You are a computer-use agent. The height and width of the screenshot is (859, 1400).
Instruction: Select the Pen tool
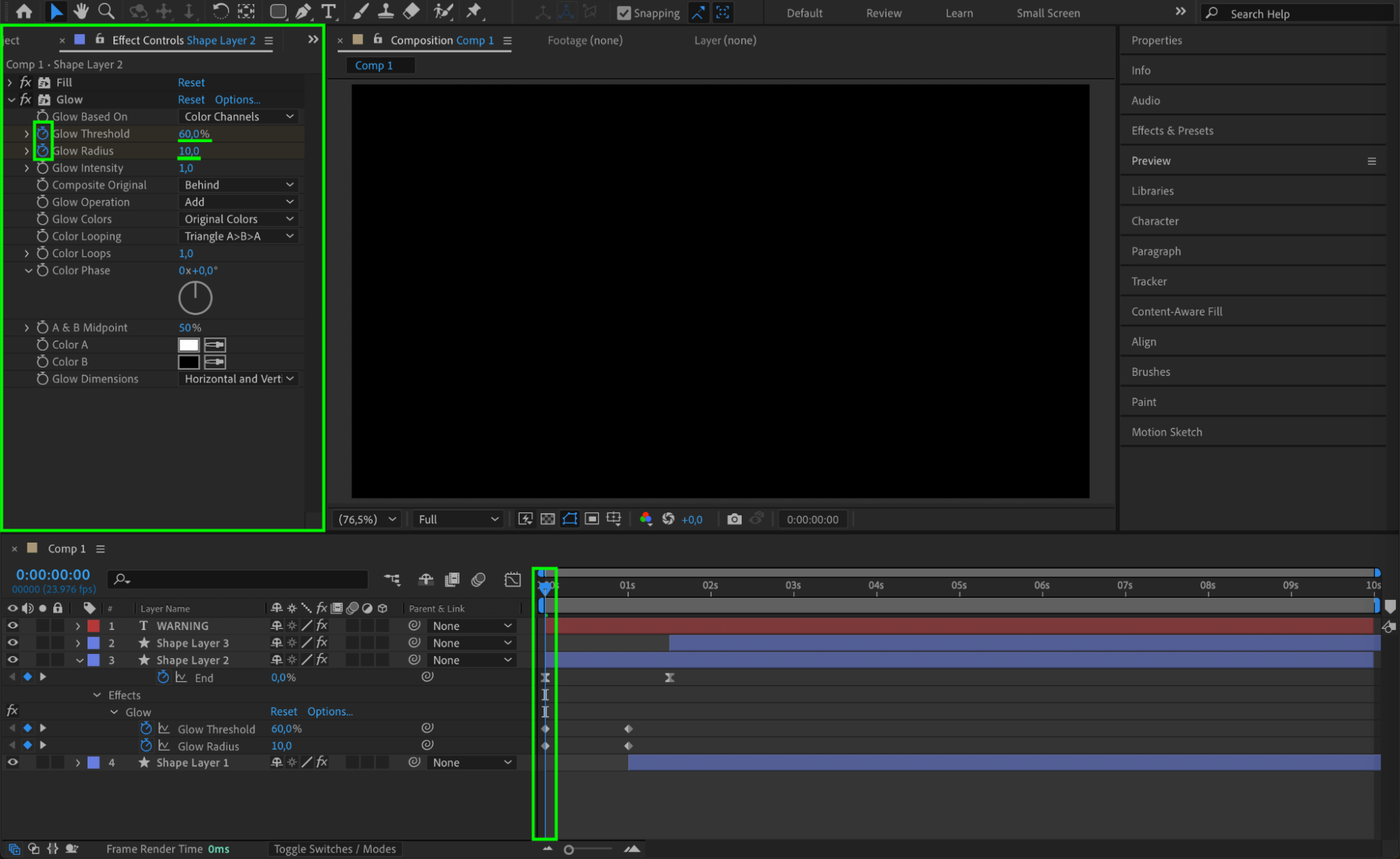tap(303, 11)
